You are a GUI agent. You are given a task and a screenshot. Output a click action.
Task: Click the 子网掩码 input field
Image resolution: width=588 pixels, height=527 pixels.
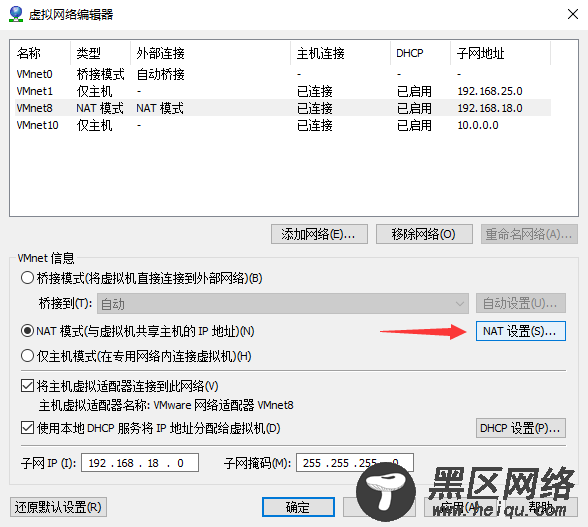355,463
